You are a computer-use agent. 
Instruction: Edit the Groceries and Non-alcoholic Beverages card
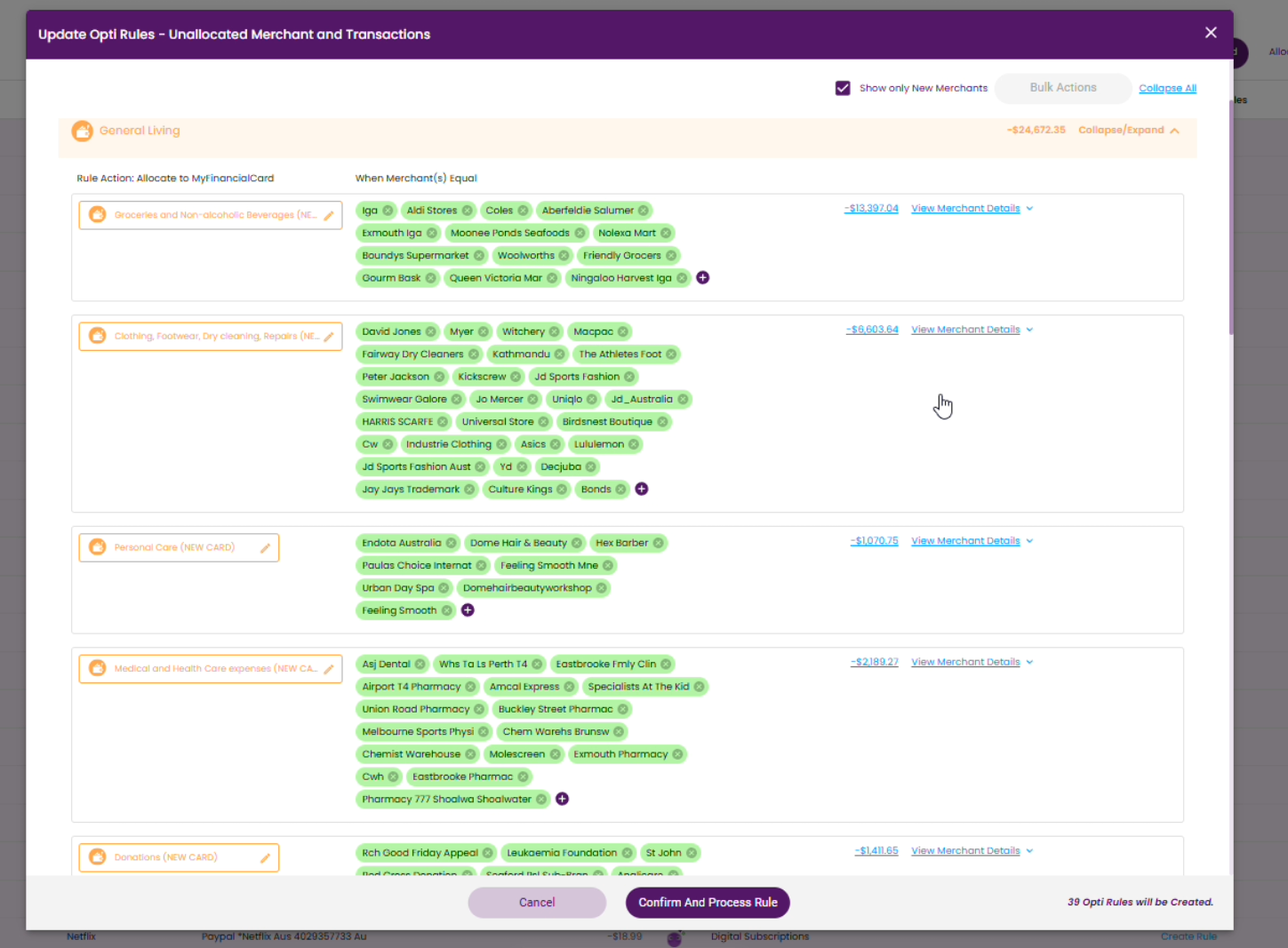coord(328,215)
